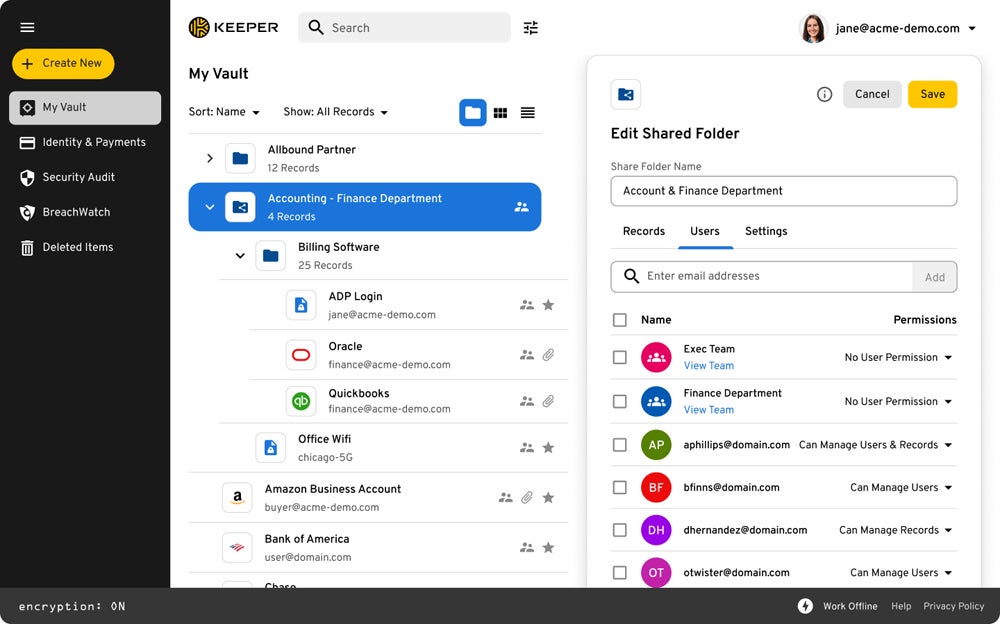Screen dimensions: 1000x624
Task: Expand the Allbound Partner folder
Action: coord(209,158)
